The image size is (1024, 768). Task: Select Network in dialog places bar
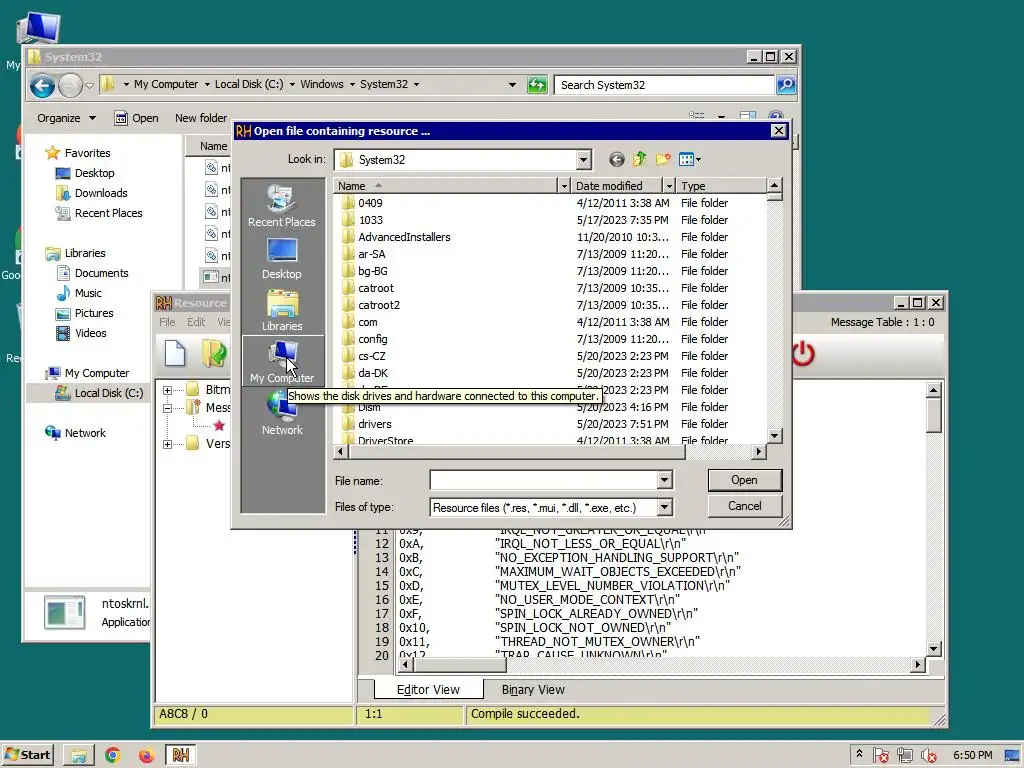click(282, 415)
